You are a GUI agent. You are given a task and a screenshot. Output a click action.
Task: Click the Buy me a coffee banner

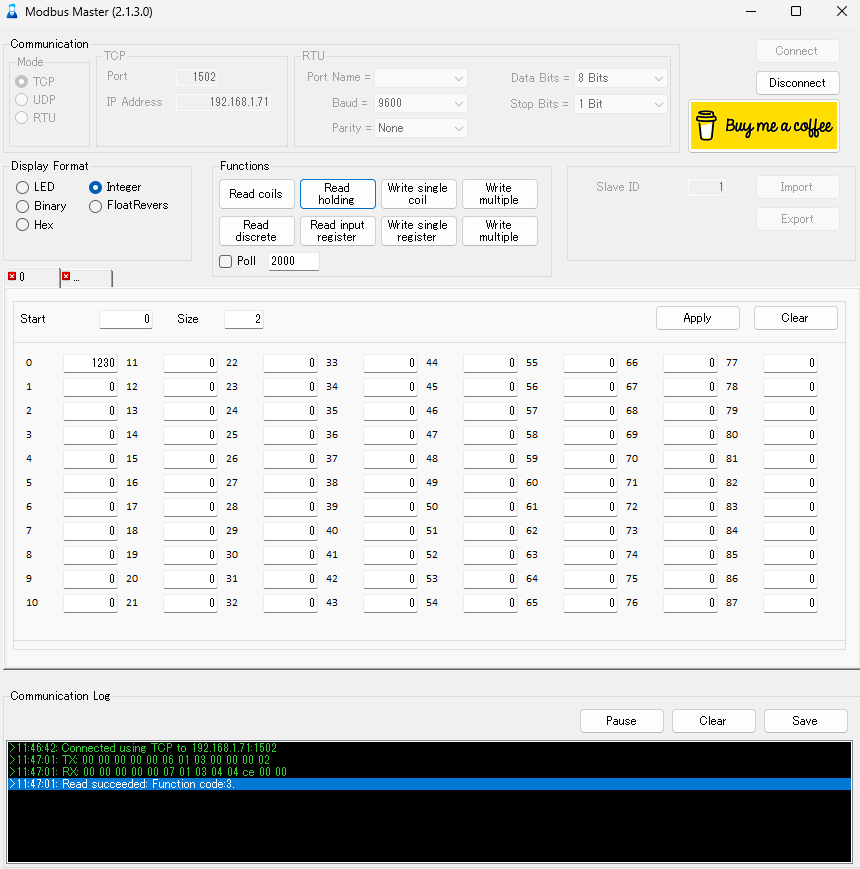pos(763,126)
